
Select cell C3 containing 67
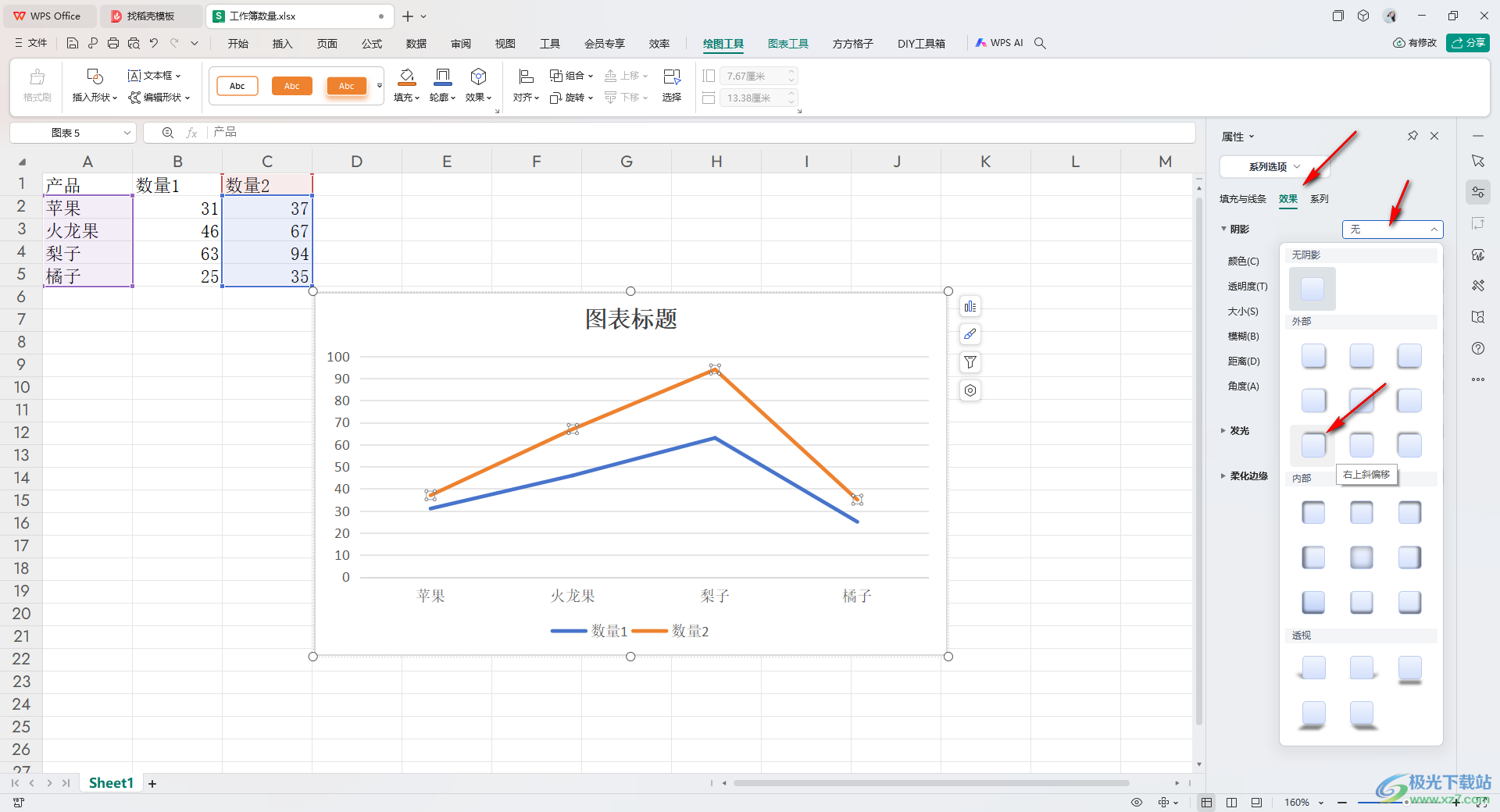(267, 230)
